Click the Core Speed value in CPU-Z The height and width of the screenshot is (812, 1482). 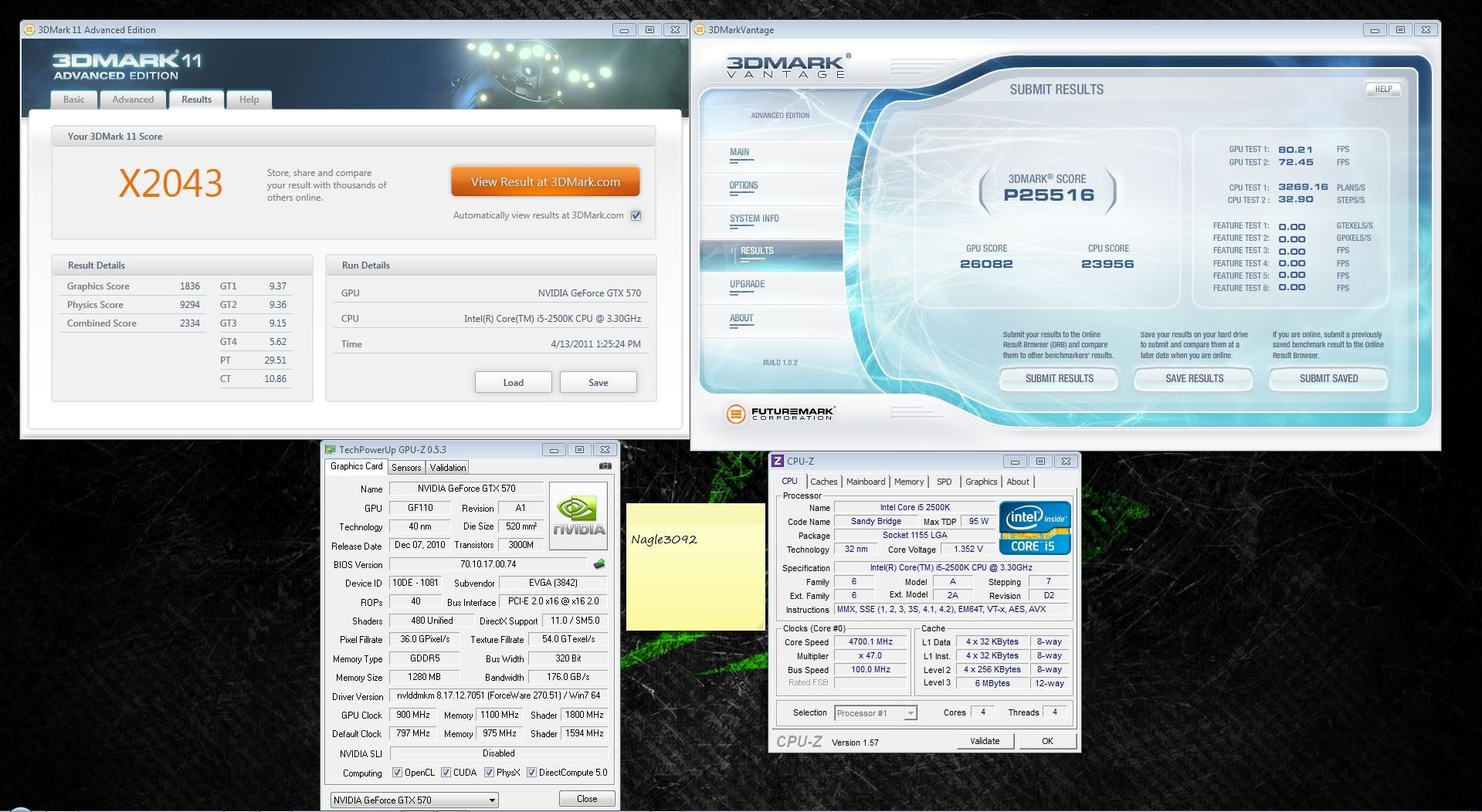[x=870, y=642]
